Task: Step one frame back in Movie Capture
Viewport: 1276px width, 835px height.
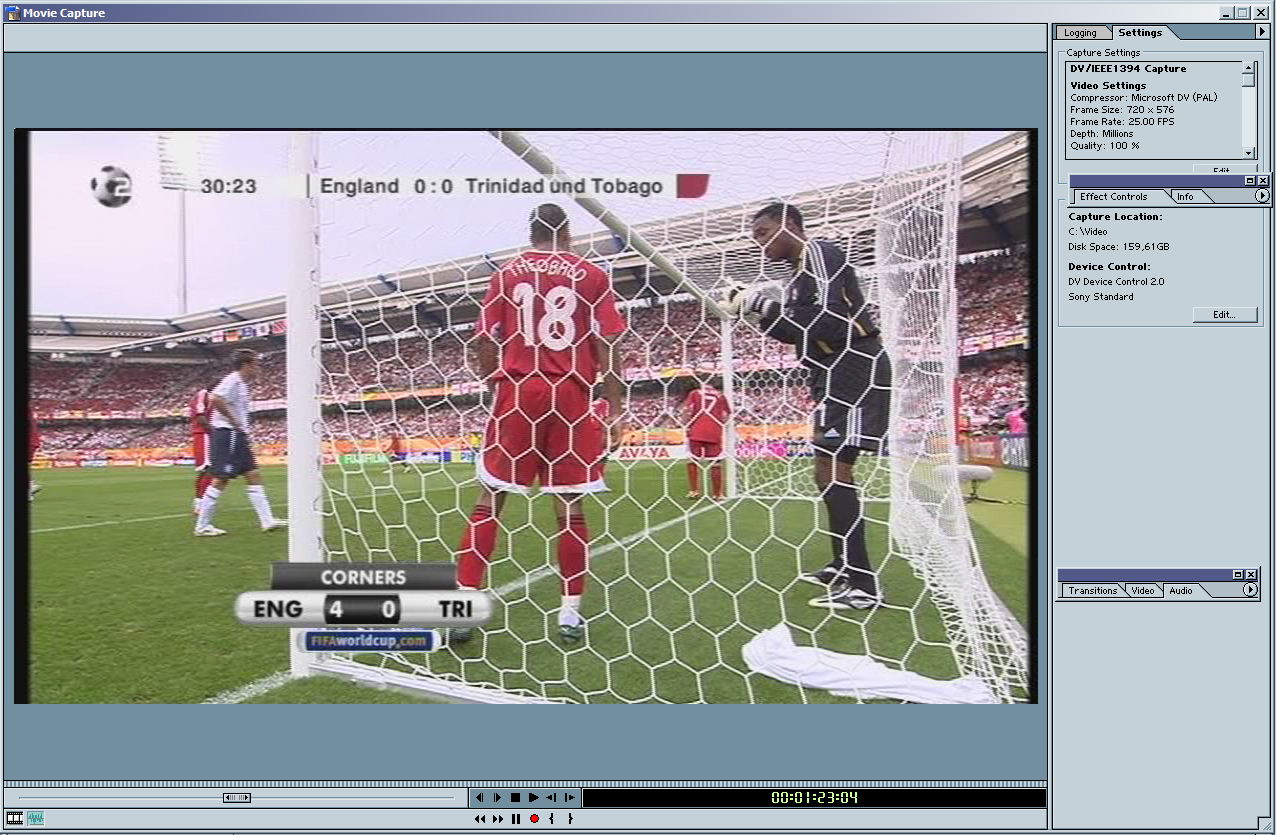Action: click(480, 797)
